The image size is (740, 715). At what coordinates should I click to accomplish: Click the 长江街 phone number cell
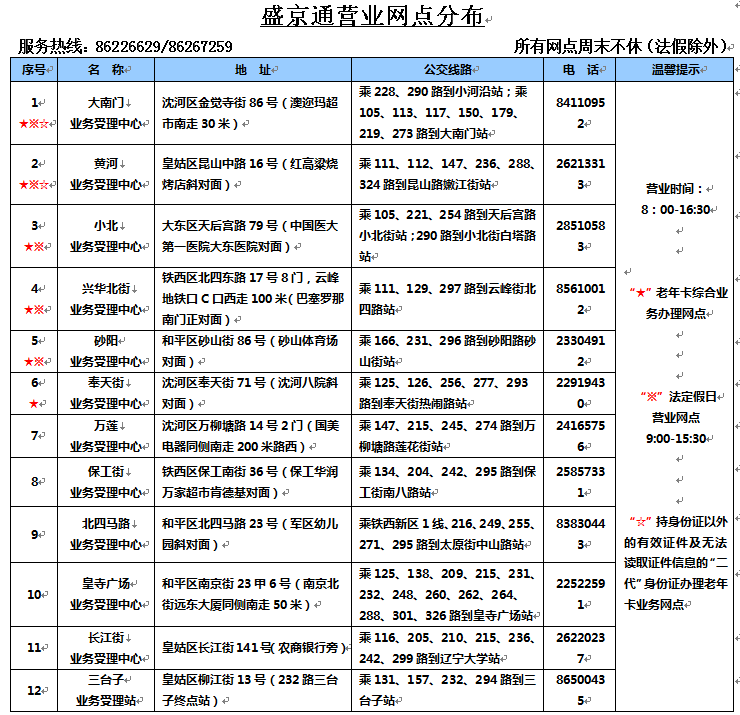tap(579, 648)
